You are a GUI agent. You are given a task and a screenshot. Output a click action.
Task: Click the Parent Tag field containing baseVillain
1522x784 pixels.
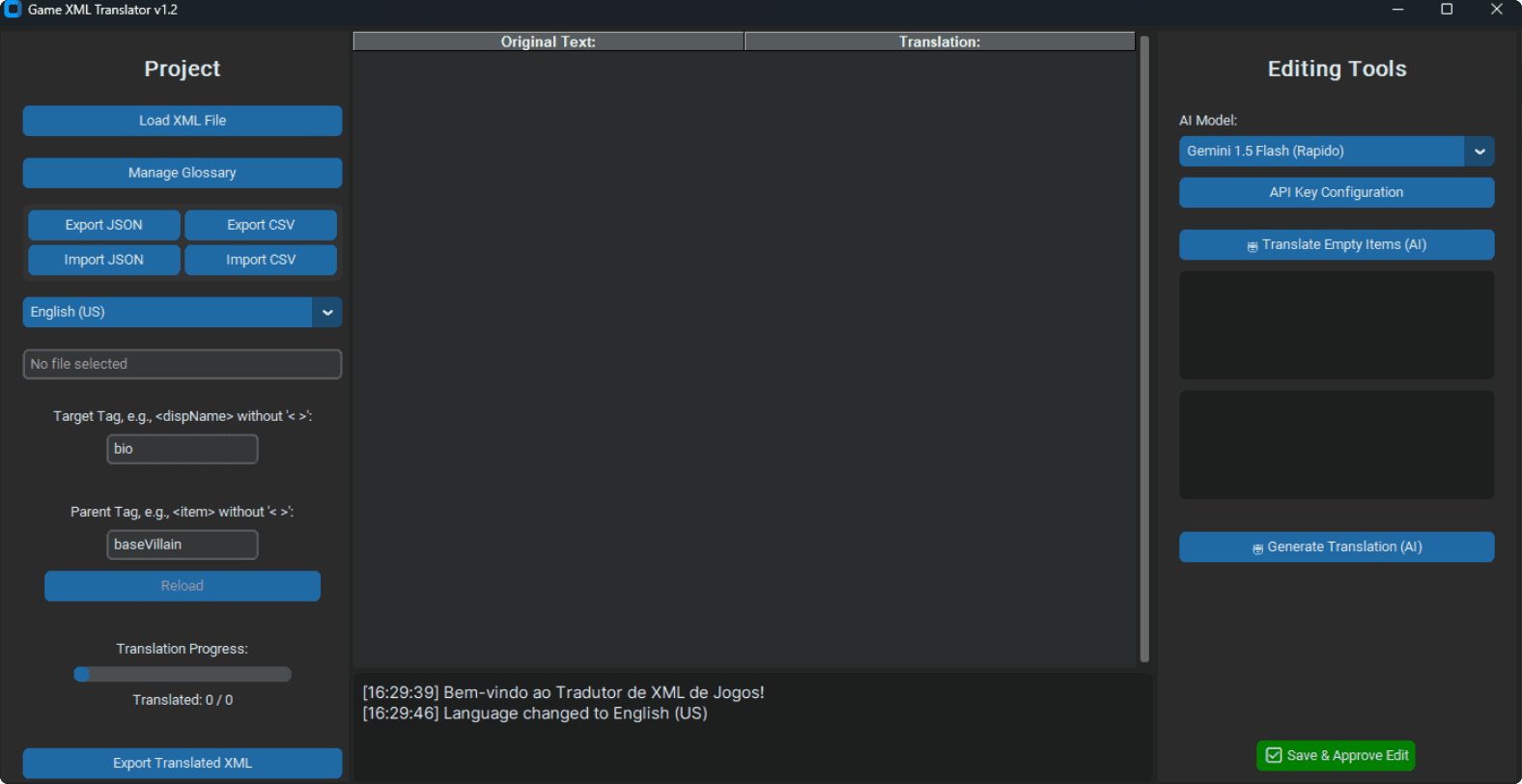click(183, 545)
